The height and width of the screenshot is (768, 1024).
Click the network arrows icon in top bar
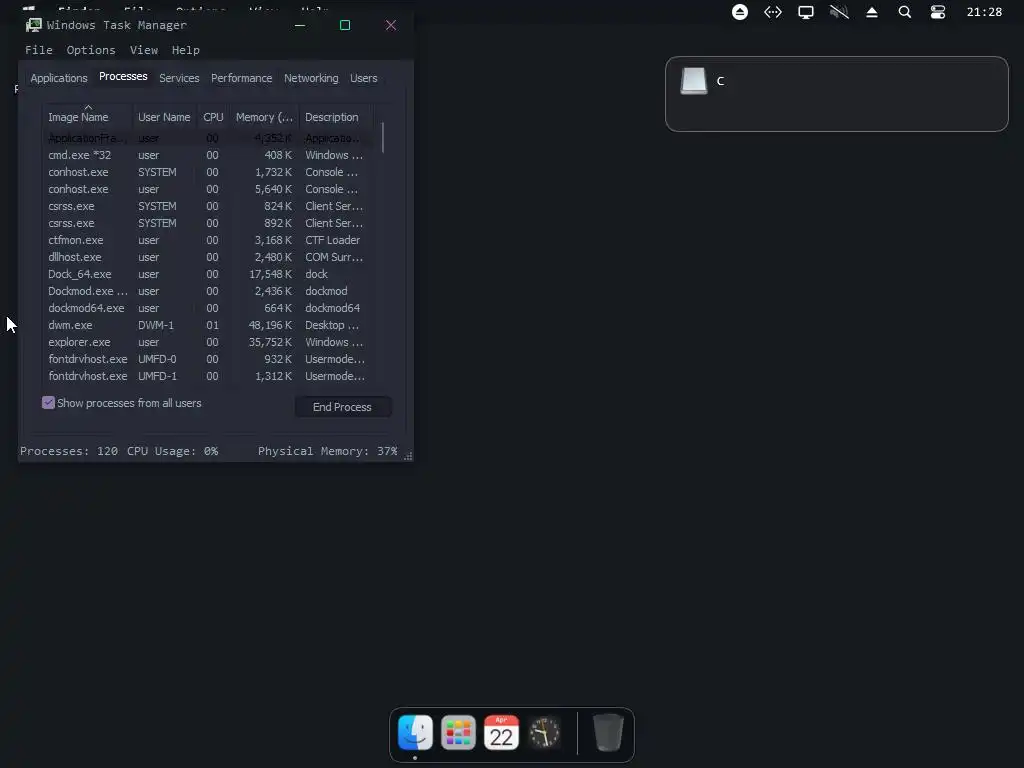[x=773, y=12]
